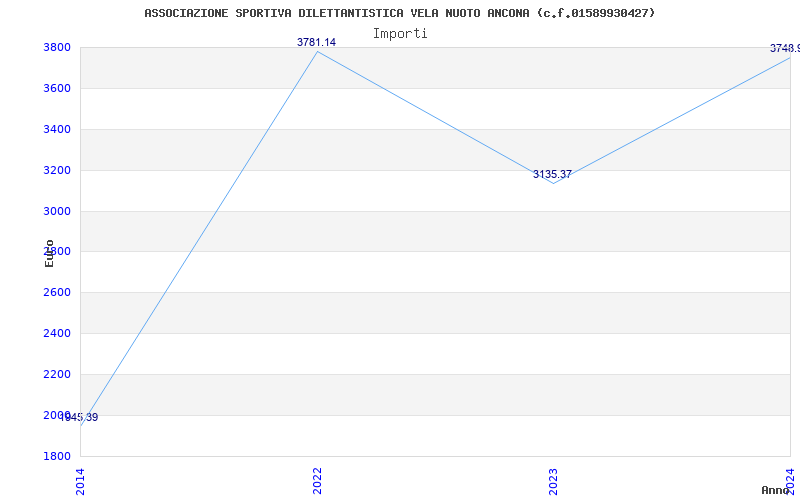Click the 2200 y-axis tick label
The width and height of the screenshot is (800, 500).
[56, 374]
